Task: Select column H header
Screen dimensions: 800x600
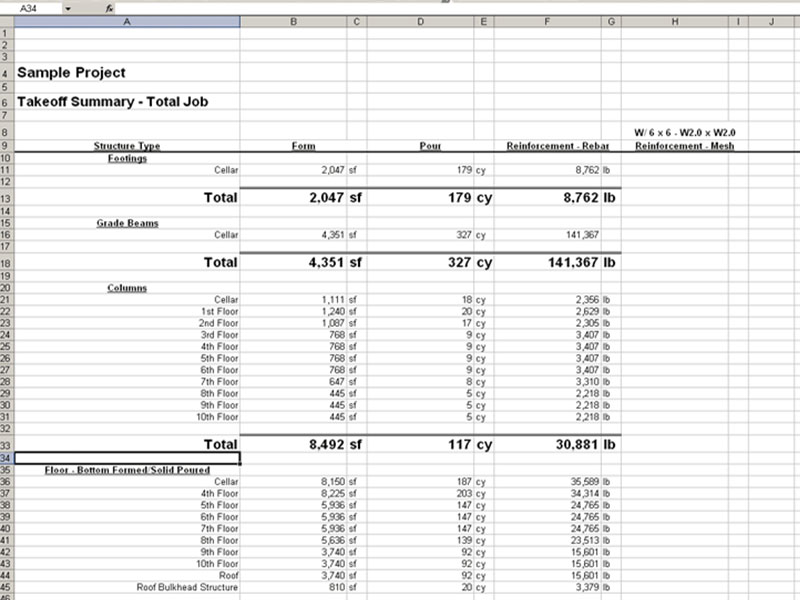Action: [x=675, y=21]
